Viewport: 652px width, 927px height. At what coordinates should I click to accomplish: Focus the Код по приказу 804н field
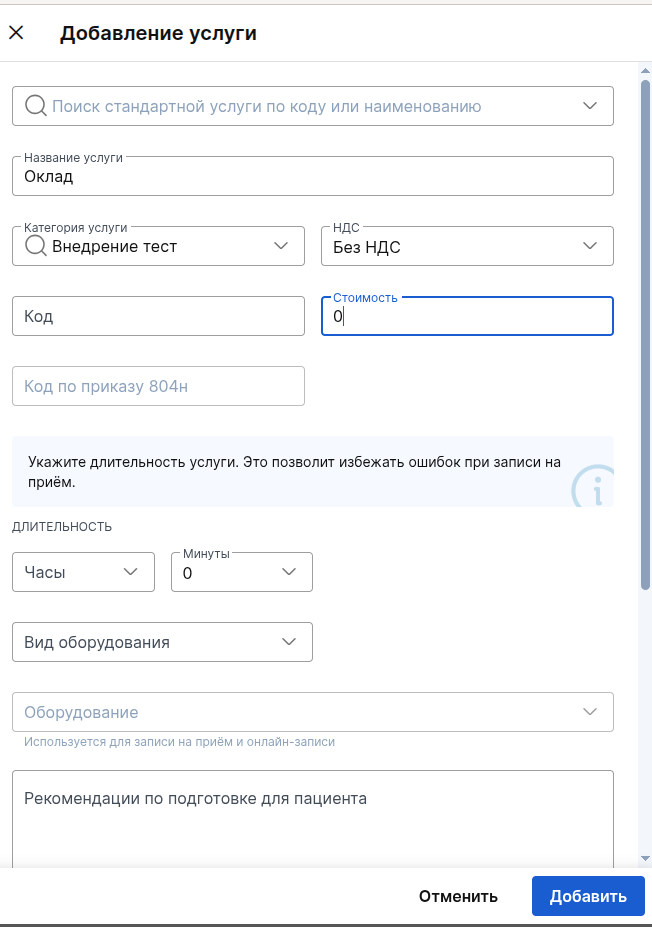tap(158, 386)
